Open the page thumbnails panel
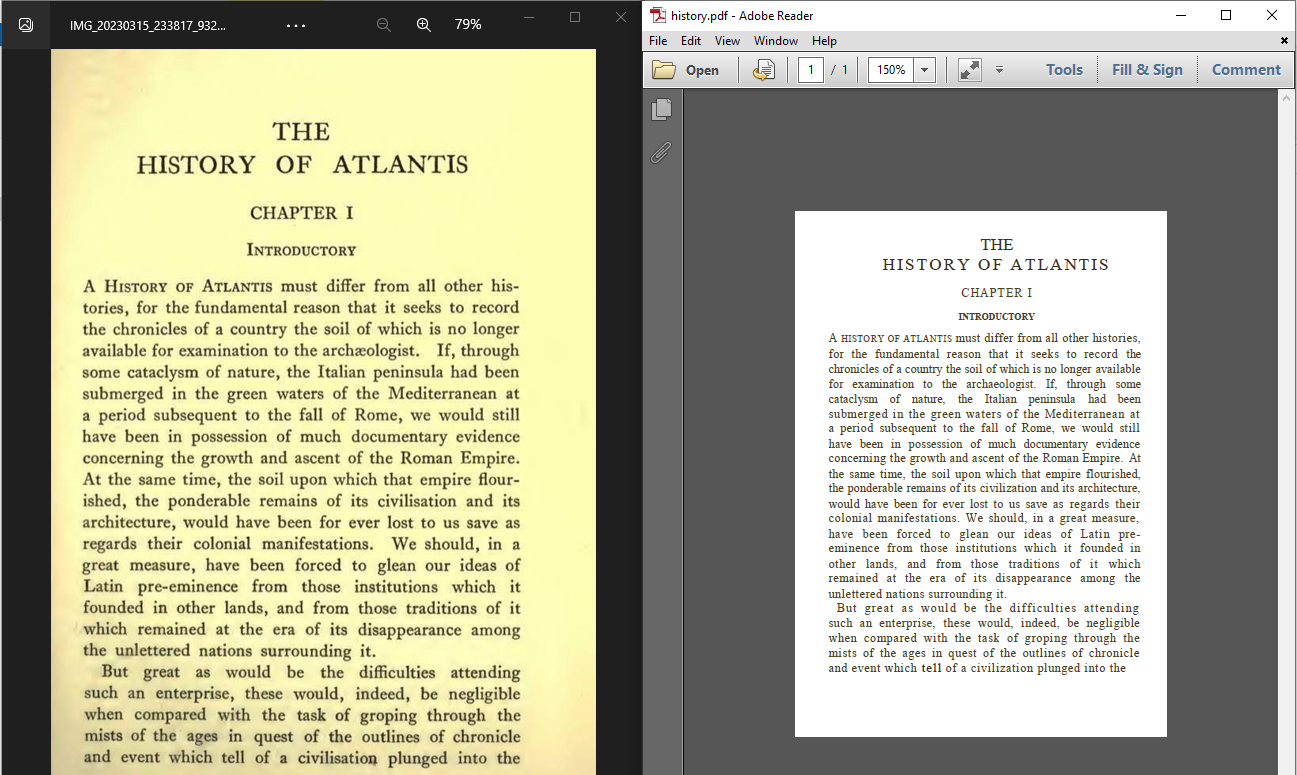1297x775 pixels. (661, 110)
